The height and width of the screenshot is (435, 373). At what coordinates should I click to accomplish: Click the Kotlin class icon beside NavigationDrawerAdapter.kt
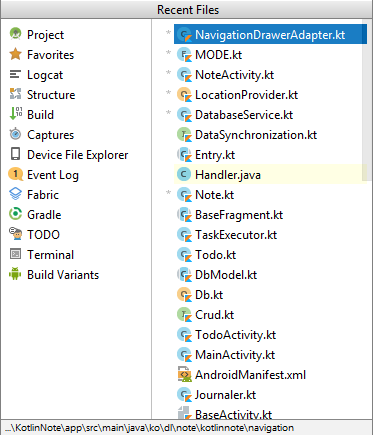click(x=184, y=35)
